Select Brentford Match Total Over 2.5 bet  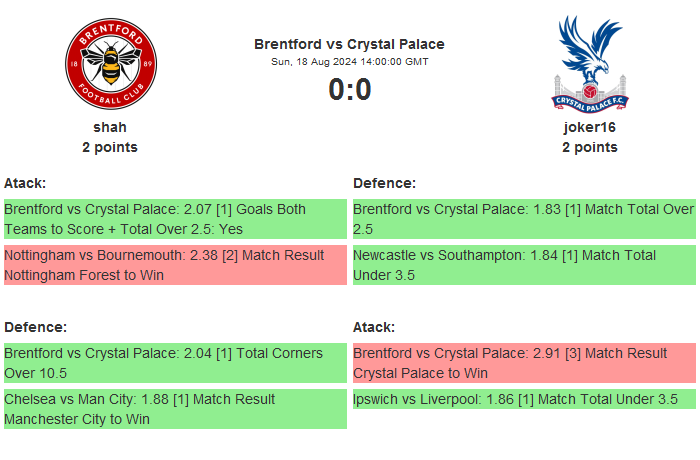524,219
